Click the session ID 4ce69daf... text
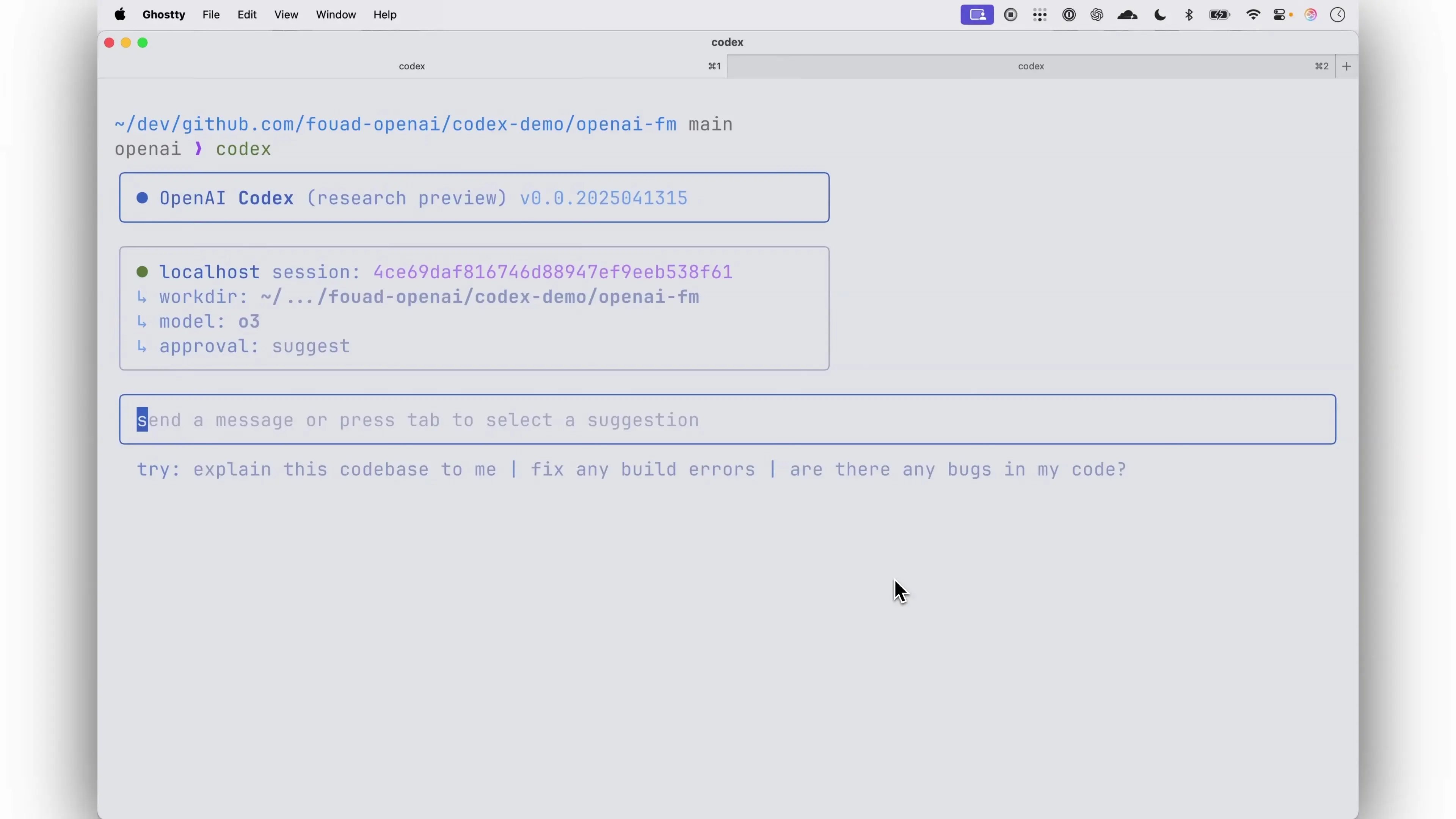Viewport: 1456px width, 819px height. pos(553,272)
